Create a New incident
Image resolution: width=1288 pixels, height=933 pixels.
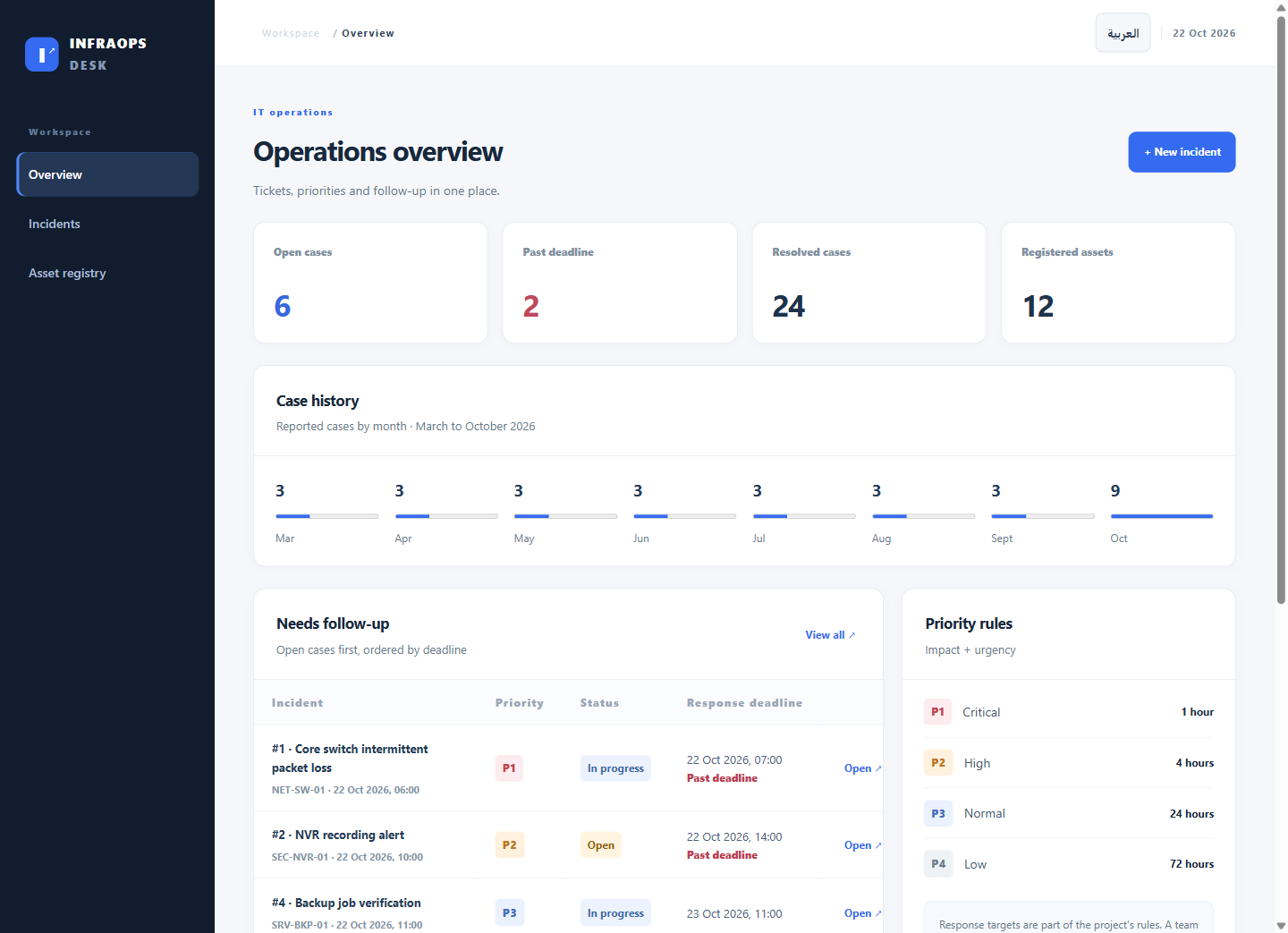[x=1182, y=152]
